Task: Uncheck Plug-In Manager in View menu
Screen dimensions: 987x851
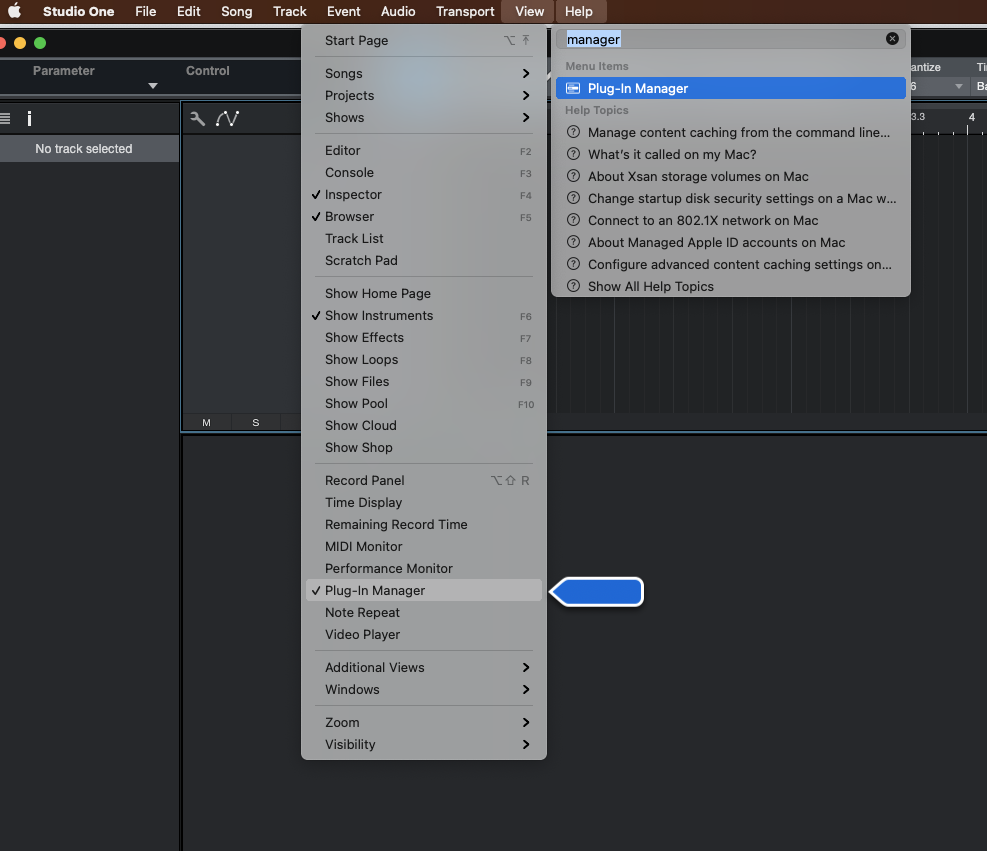Action: pyautogui.click(x=424, y=590)
